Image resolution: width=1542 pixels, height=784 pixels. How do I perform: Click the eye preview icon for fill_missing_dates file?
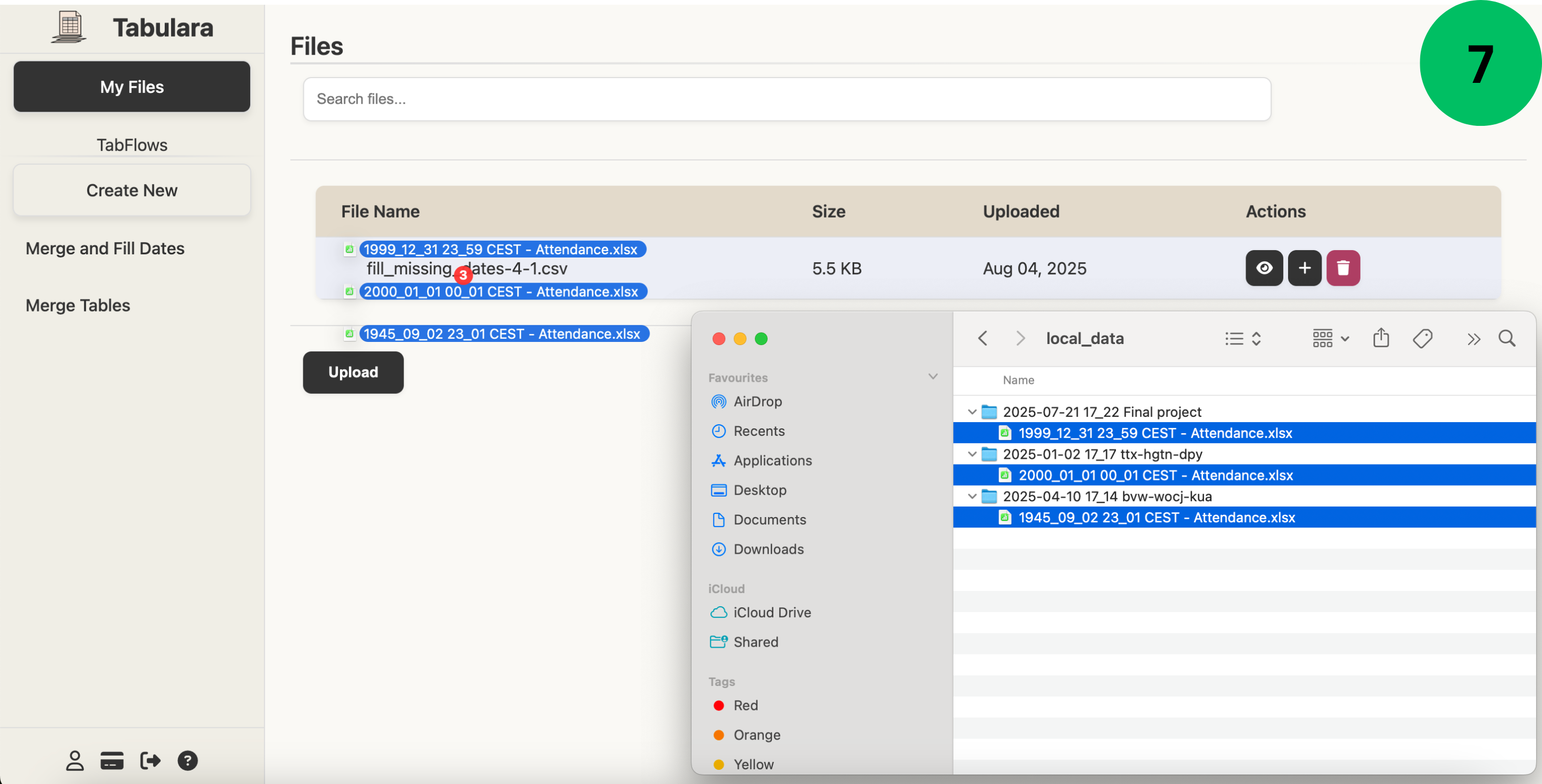click(x=1263, y=268)
